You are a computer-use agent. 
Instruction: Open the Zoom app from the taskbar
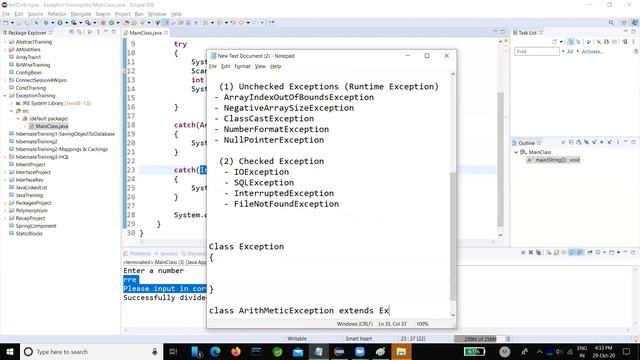tap(360, 351)
